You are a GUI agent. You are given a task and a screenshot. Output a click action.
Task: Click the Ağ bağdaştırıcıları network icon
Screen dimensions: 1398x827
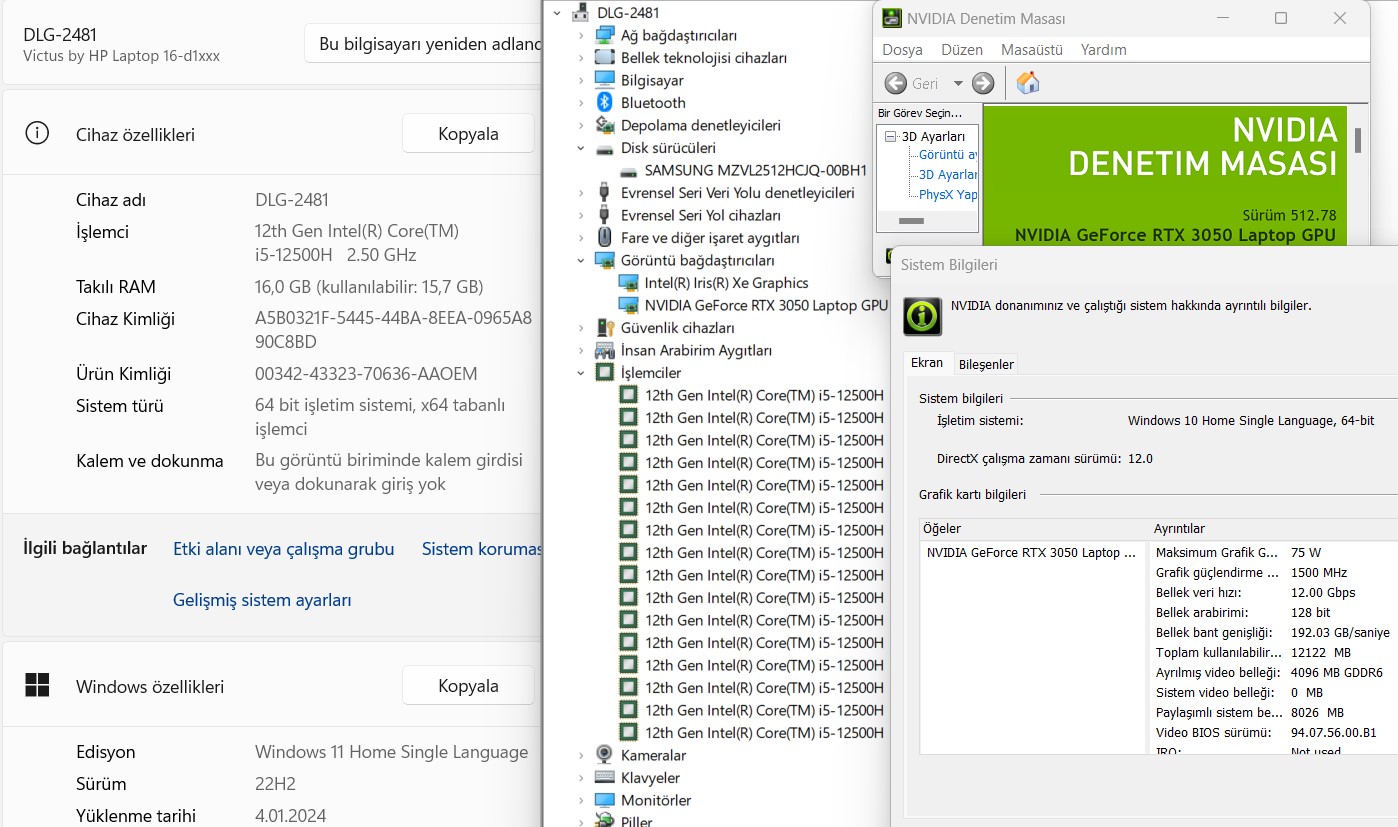(604, 35)
